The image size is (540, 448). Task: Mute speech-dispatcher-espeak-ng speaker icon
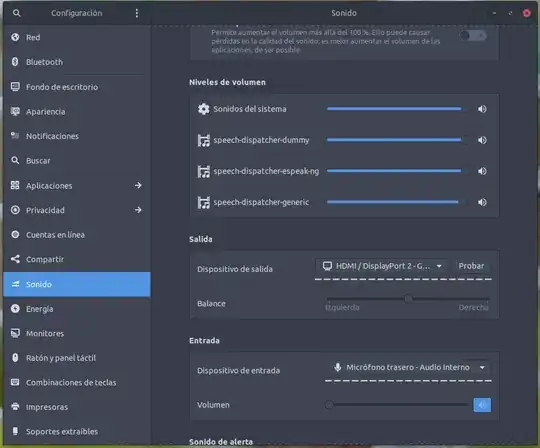coord(482,171)
